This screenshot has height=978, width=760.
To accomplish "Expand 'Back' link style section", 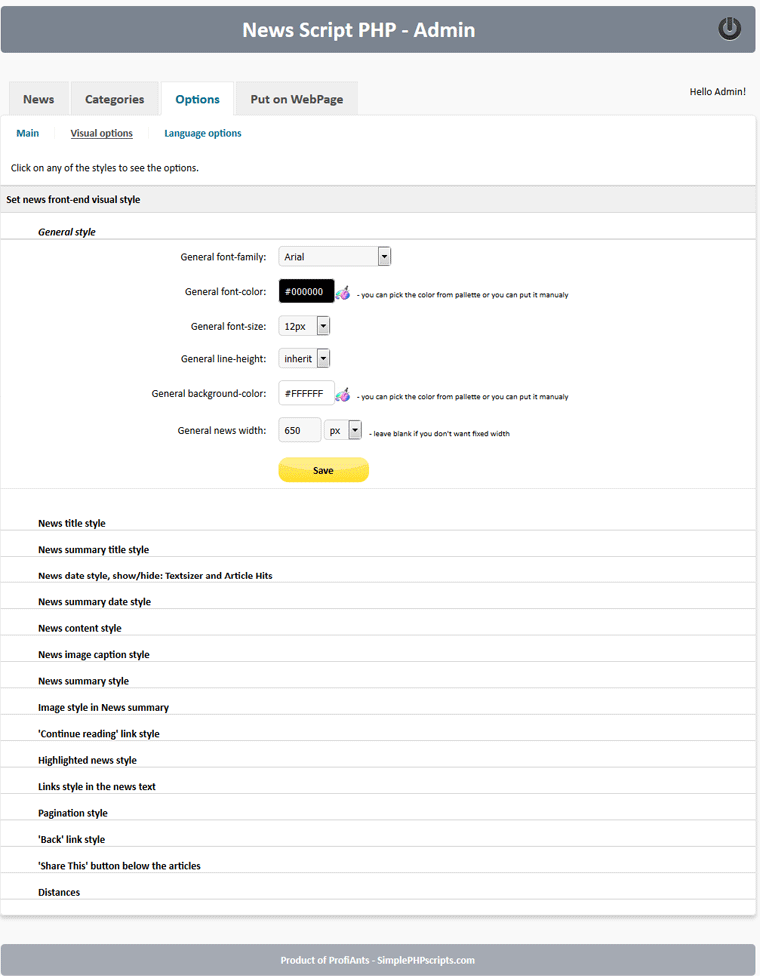I will point(72,840).
